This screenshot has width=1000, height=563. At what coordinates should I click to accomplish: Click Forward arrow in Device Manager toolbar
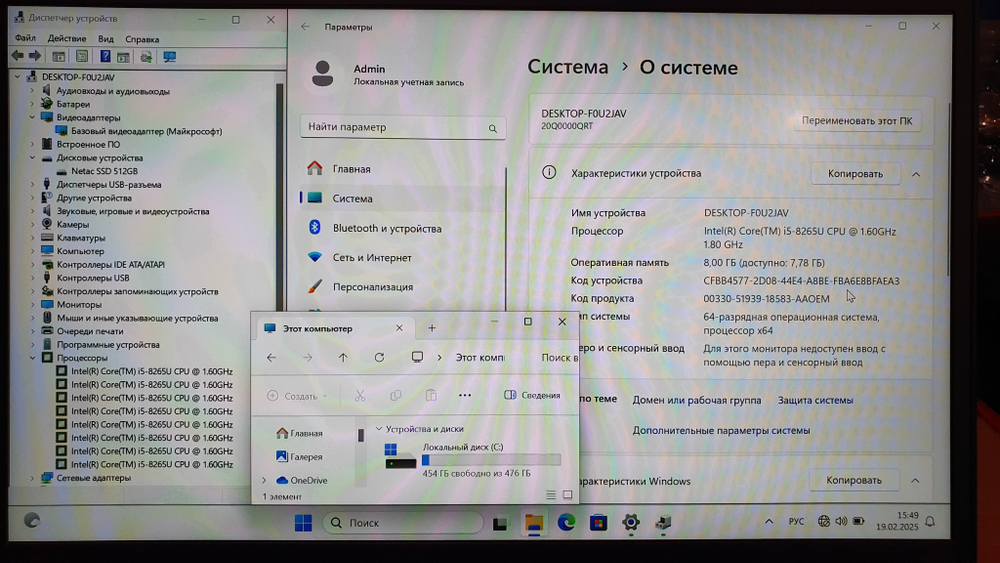[35, 56]
